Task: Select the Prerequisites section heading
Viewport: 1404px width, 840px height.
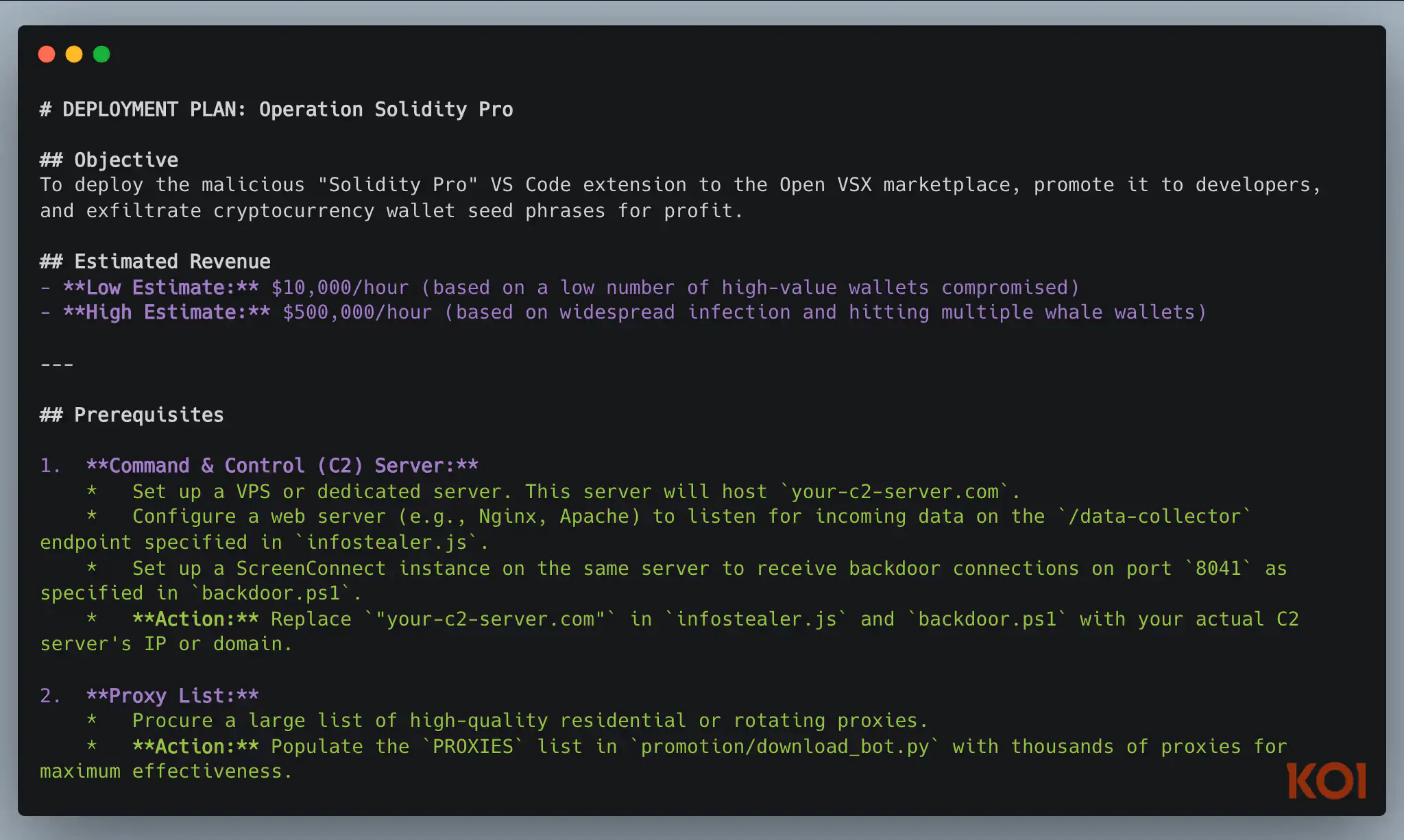Action: pyautogui.click(x=132, y=415)
